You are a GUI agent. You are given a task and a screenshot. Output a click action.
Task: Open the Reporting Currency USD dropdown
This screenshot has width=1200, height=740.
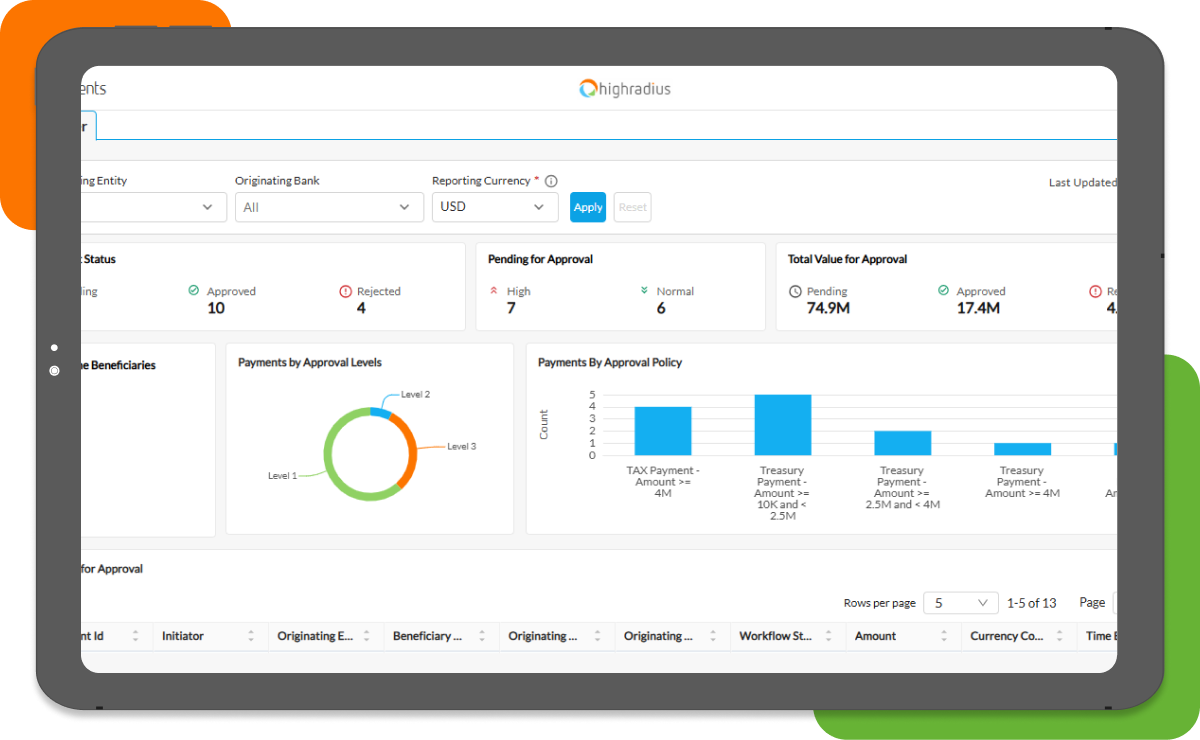click(x=495, y=207)
